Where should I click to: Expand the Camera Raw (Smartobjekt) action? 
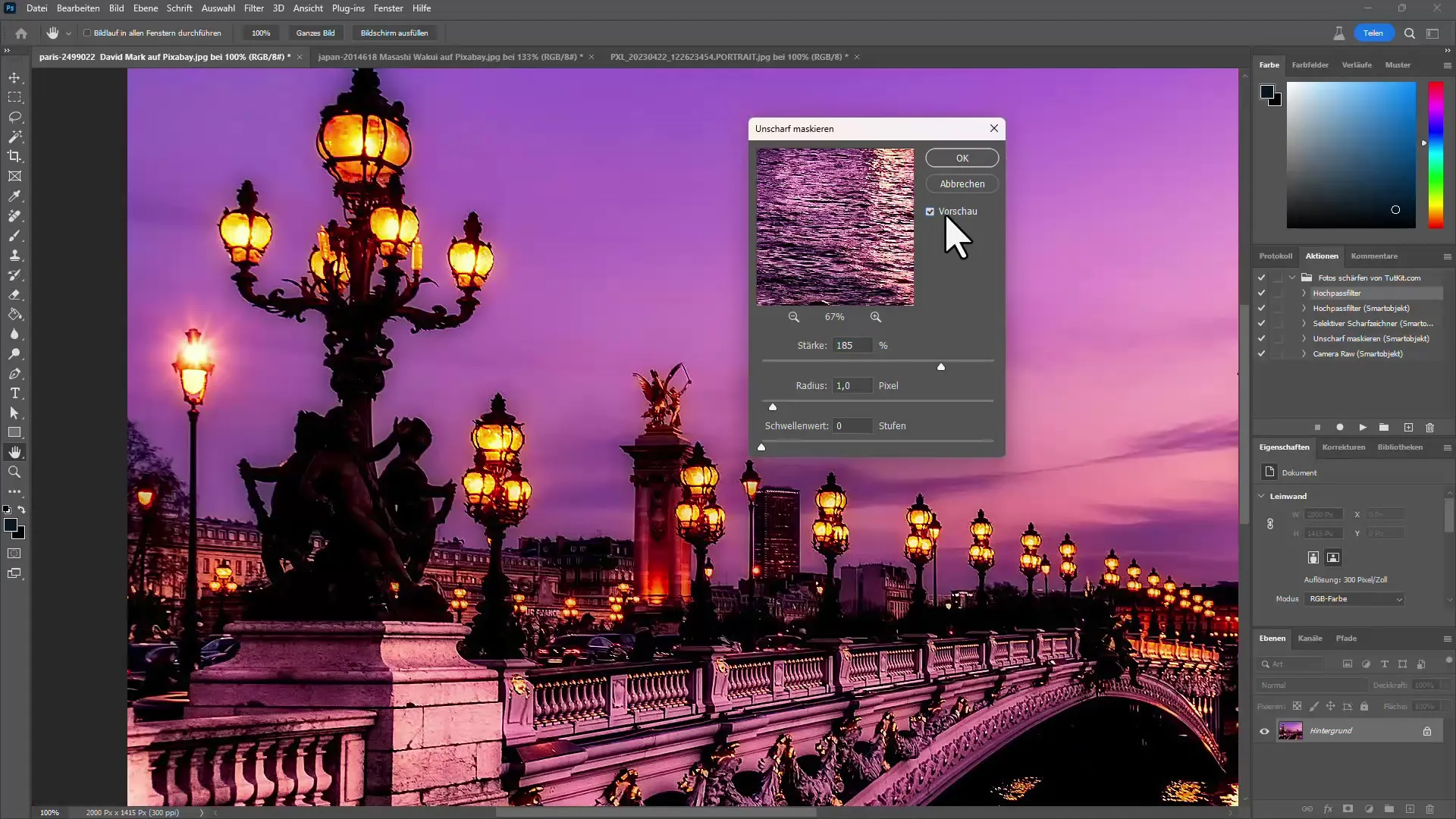(x=1304, y=354)
